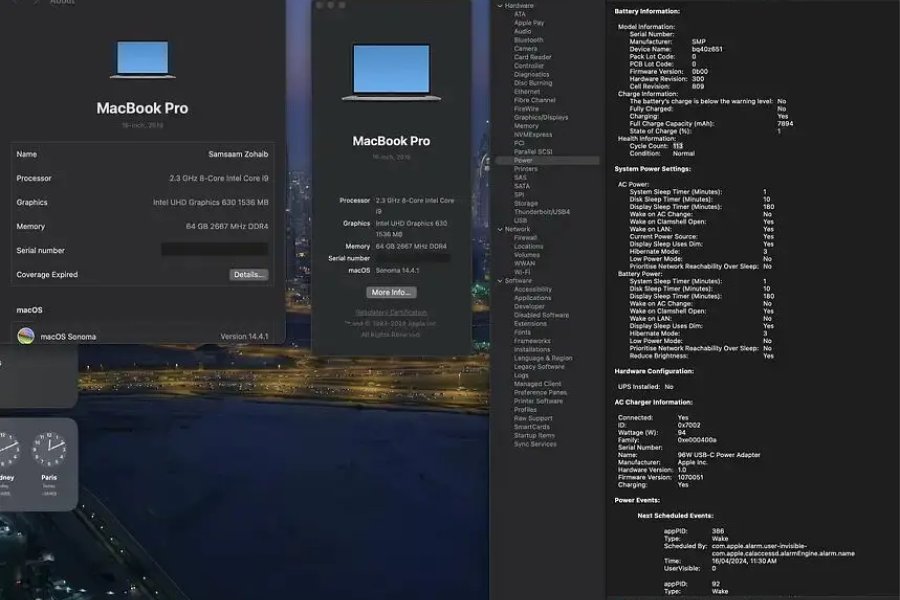Click the More Info… button in About This Mac
900x600 pixels.
391,292
